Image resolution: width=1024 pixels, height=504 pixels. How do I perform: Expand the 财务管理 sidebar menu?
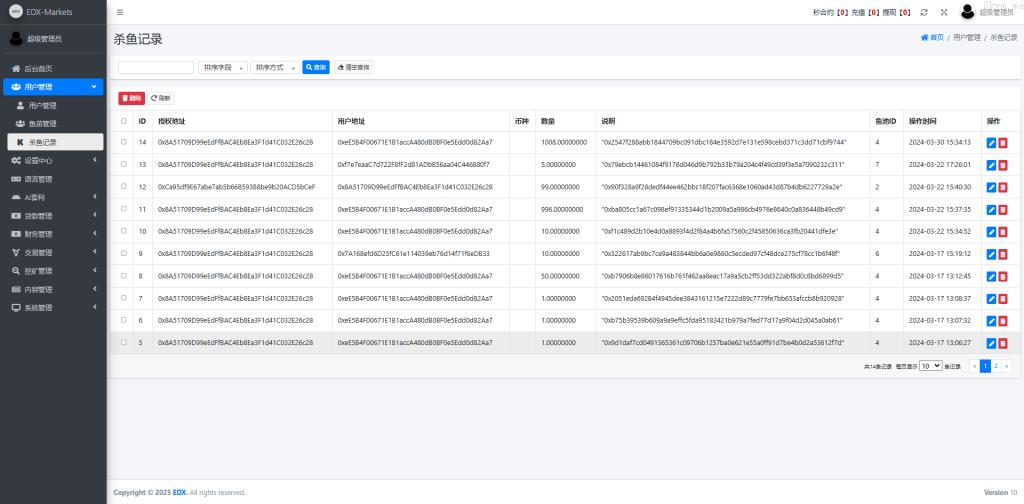click(x=52, y=234)
